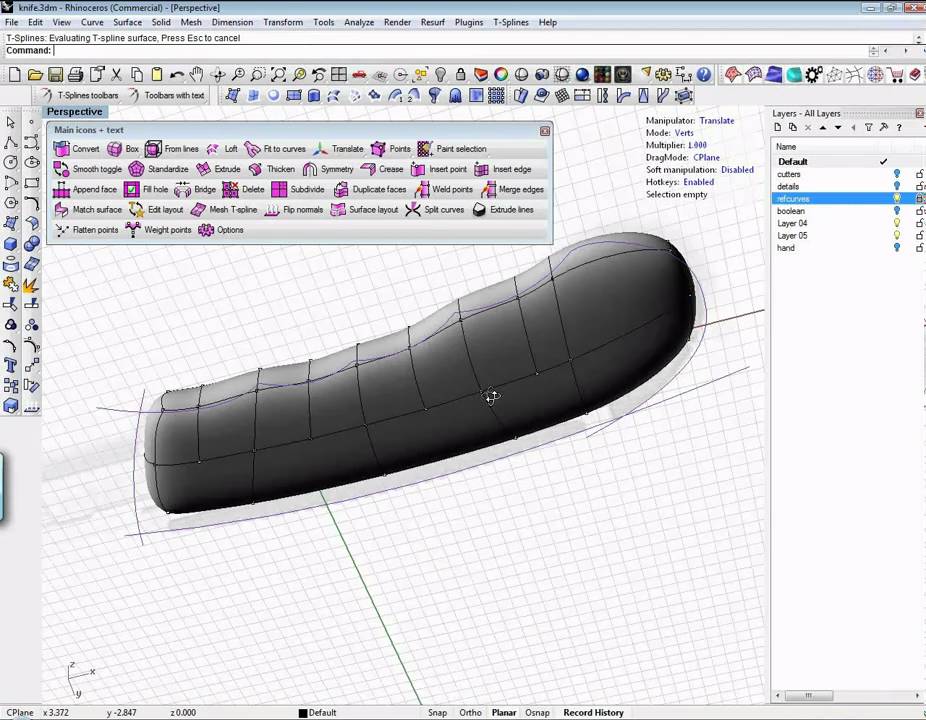Toggle Ortho in the status bar
This screenshot has height=720, width=926.
pyautogui.click(x=470, y=713)
